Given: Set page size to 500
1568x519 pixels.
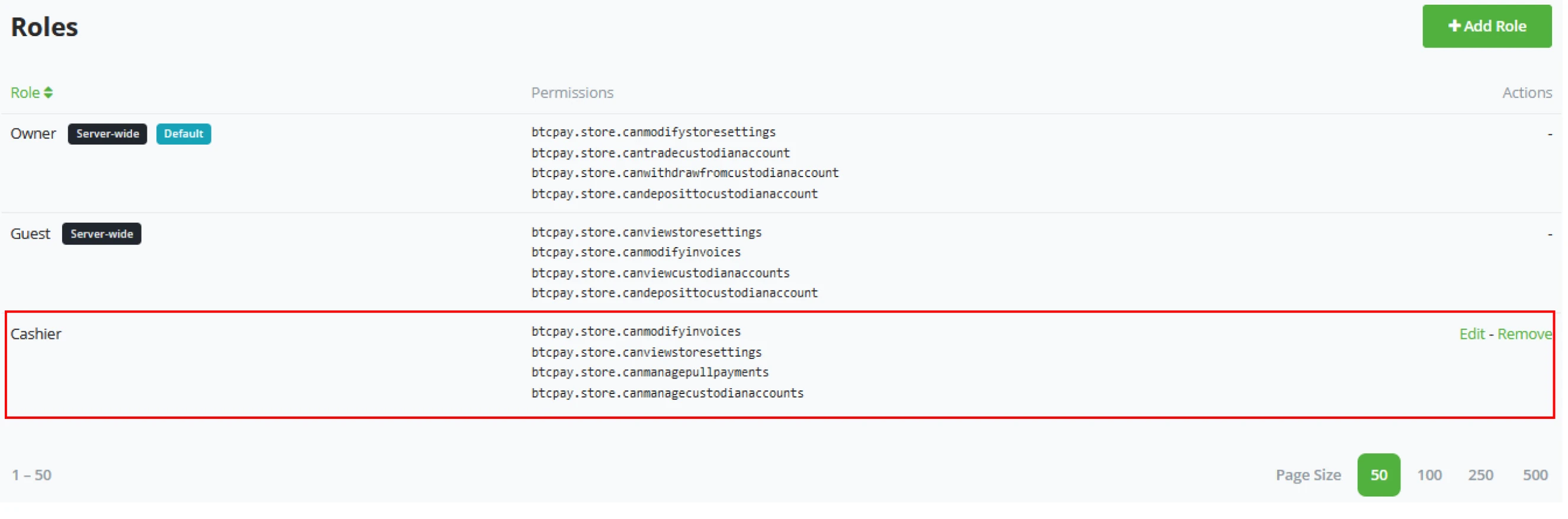Looking at the screenshot, I should click(x=1534, y=475).
